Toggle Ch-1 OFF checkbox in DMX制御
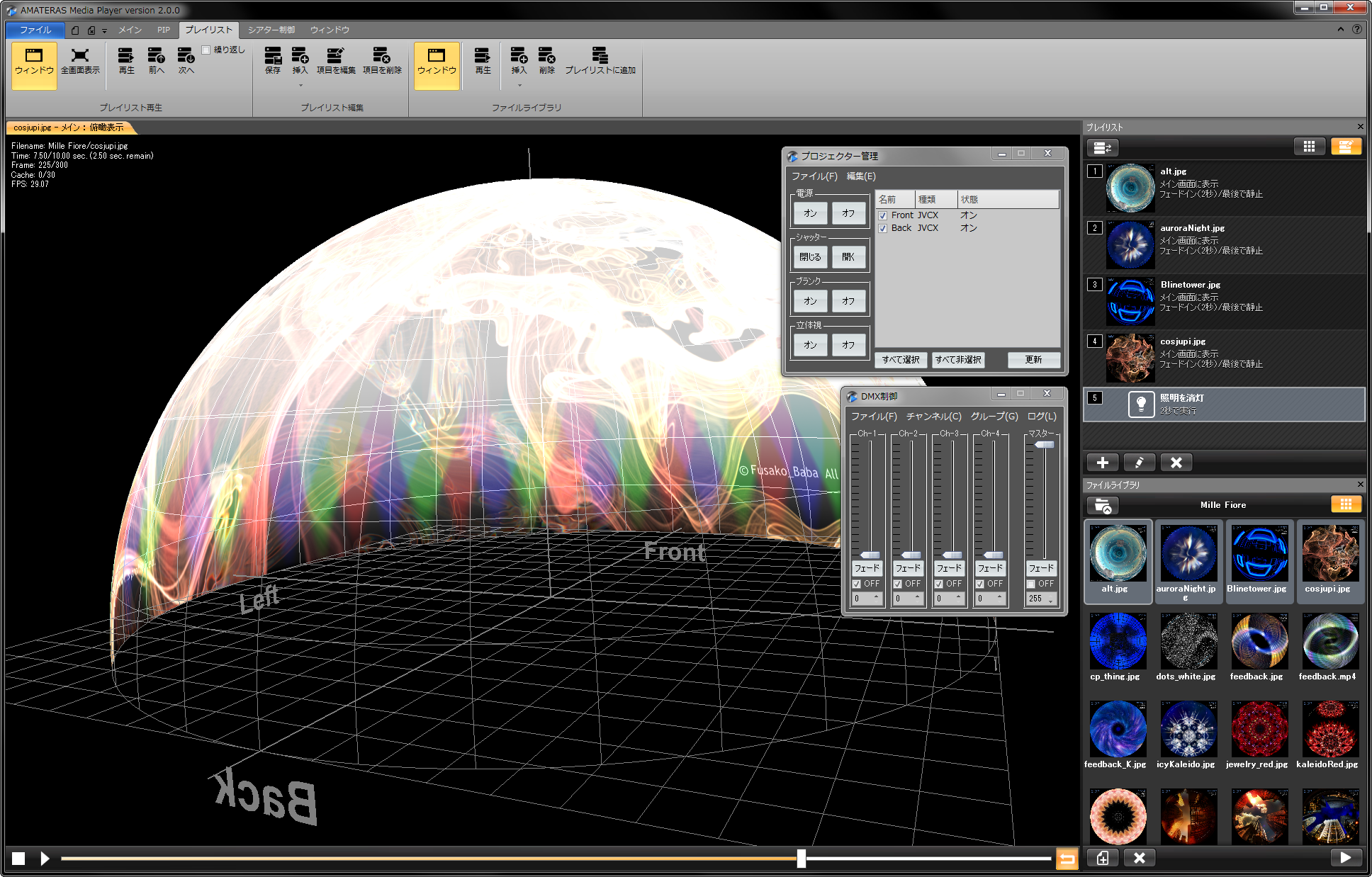The height and width of the screenshot is (877, 1372). 857,584
